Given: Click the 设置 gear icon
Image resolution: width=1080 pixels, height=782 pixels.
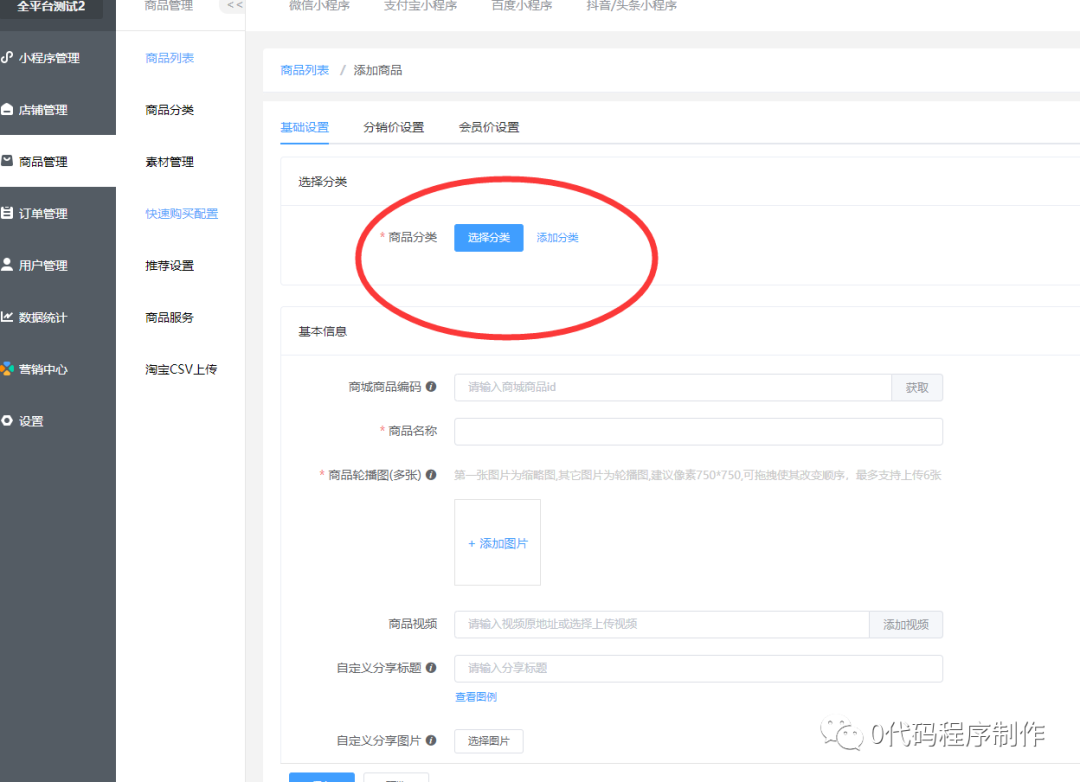Looking at the screenshot, I should coord(7,420).
